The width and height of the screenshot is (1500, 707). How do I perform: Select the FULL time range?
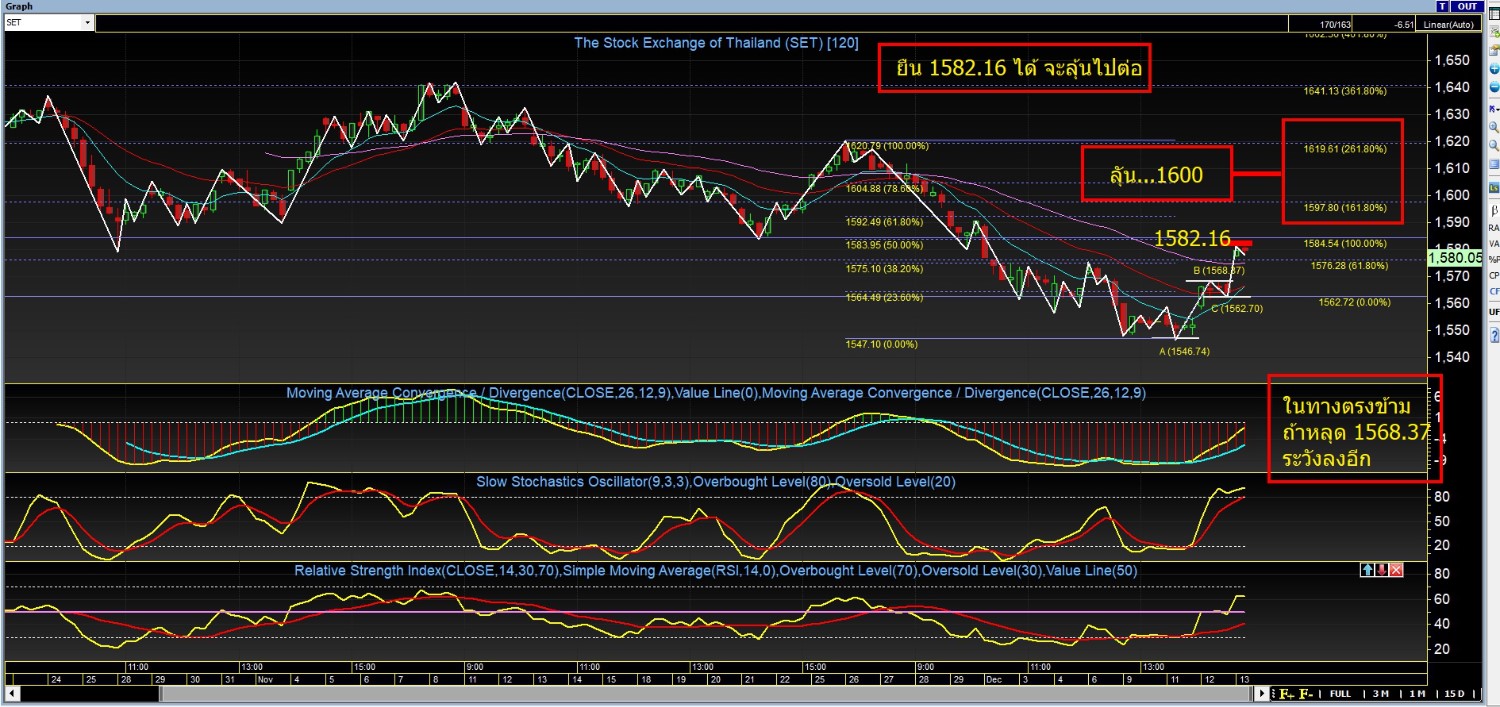[1340, 693]
